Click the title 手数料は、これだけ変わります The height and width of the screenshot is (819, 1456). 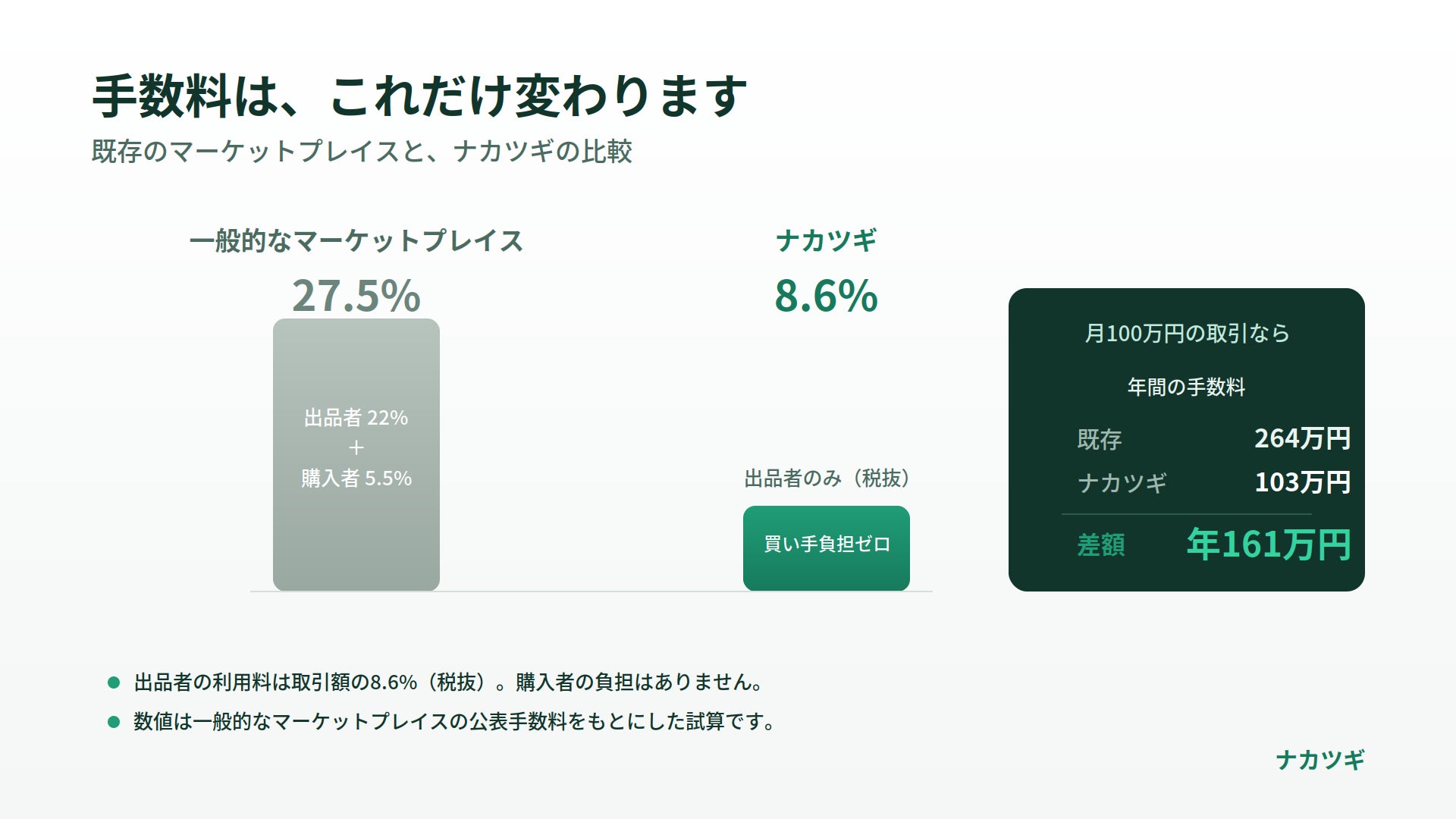(419, 96)
